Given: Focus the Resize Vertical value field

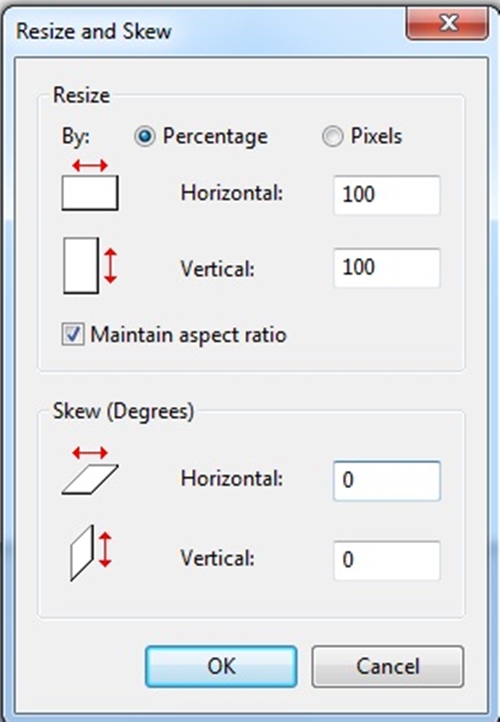Looking at the screenshot, I should click(x=387, y=268).
